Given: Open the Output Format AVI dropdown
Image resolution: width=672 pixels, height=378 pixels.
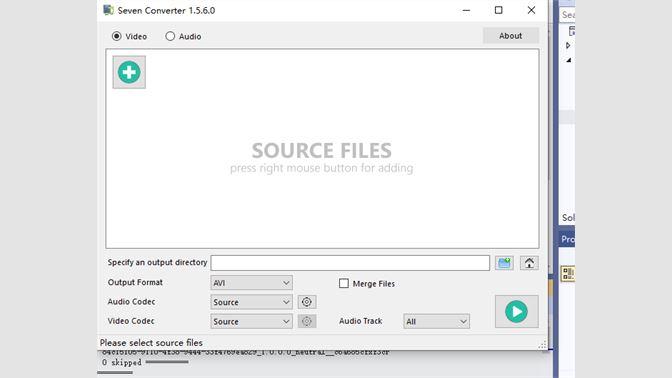Looking at the screenshot, I should coord(252,283).
